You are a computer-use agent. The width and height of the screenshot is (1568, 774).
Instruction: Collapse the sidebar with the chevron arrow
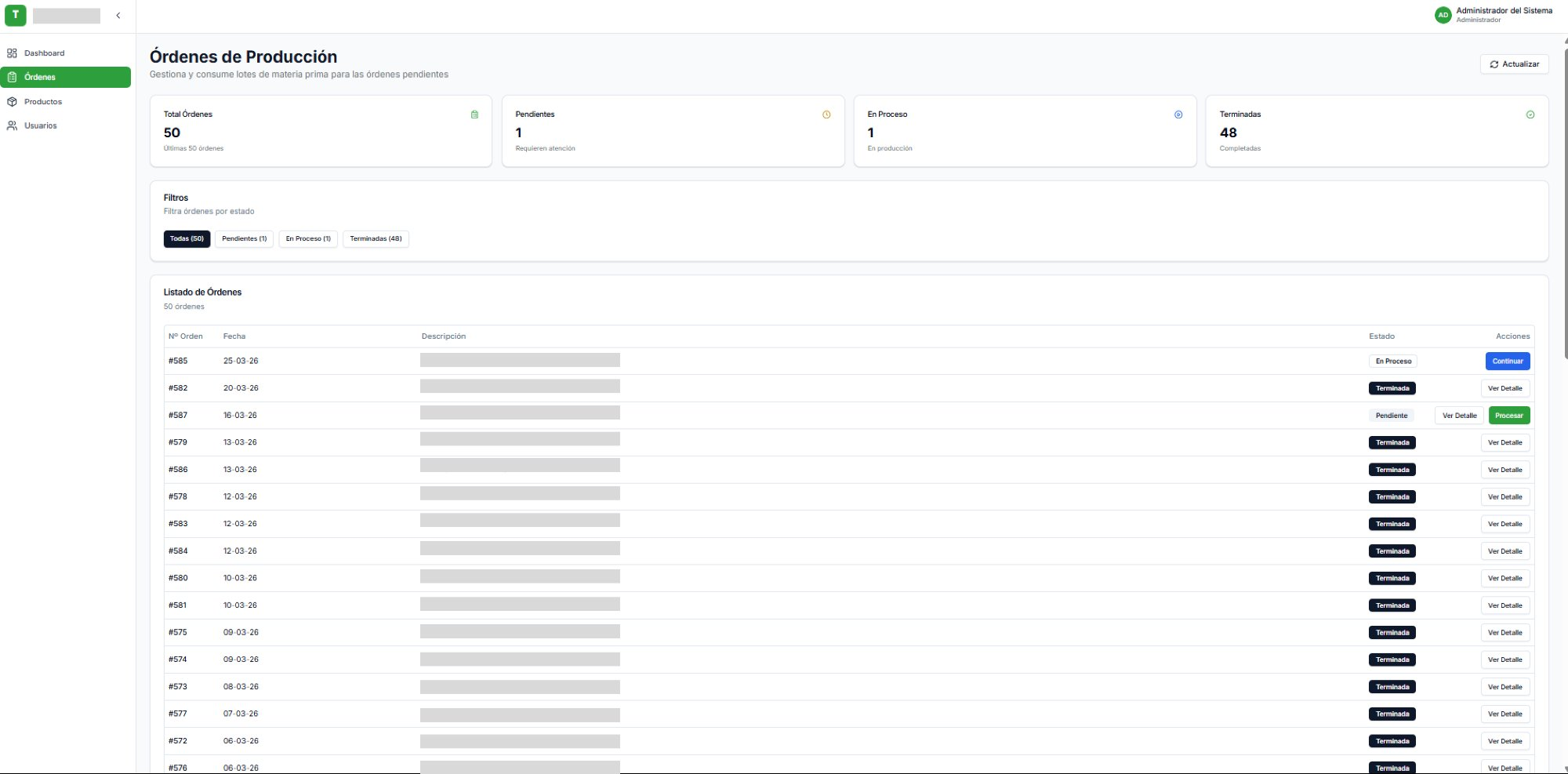118,16
